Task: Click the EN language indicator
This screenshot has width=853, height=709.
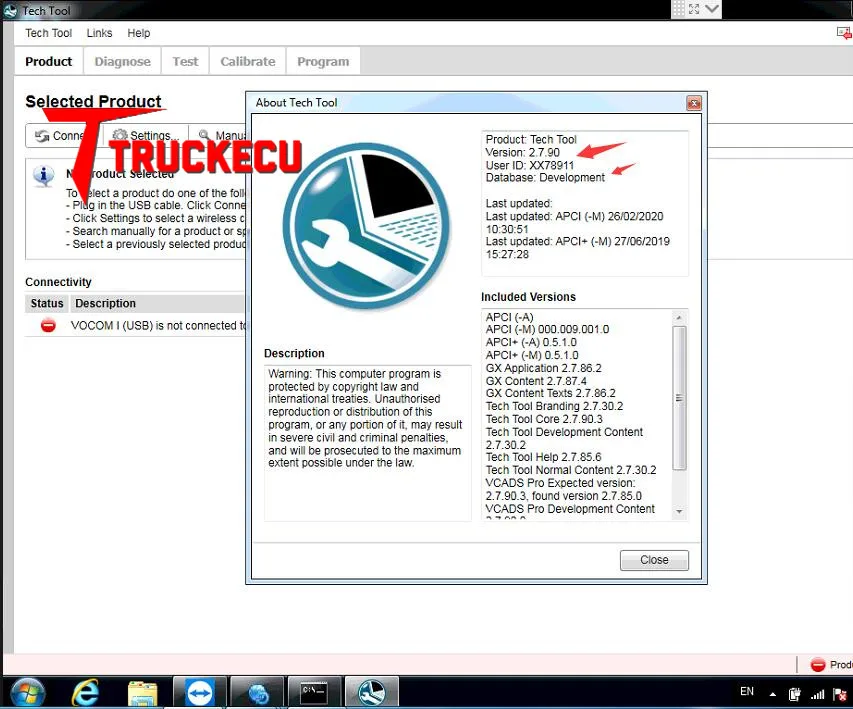Action: coord(747,692)
